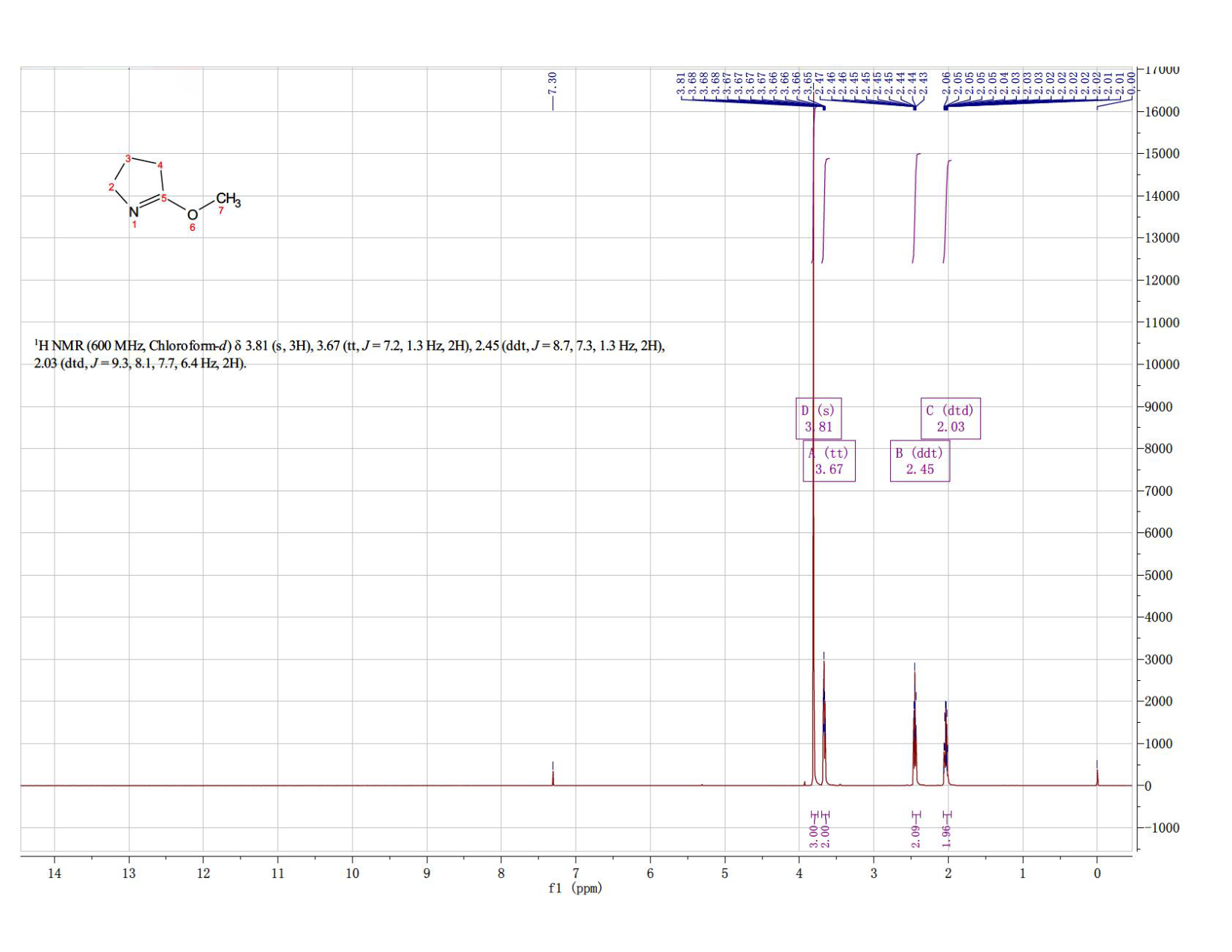
Task: Click the 1.96 integral value label
Action: tap(947, 836)
